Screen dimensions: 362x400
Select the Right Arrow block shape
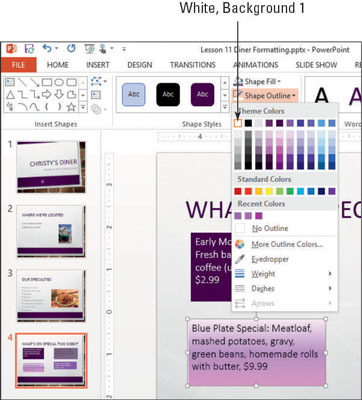pos(47,95)
